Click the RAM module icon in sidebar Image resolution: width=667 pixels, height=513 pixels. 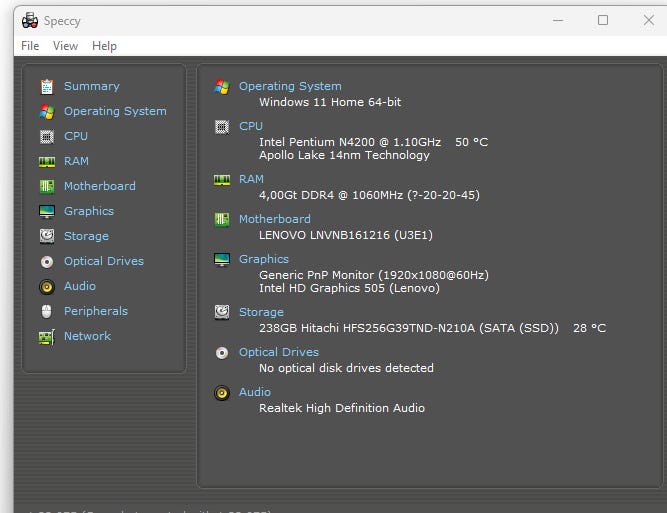click(x=47, y=162)
